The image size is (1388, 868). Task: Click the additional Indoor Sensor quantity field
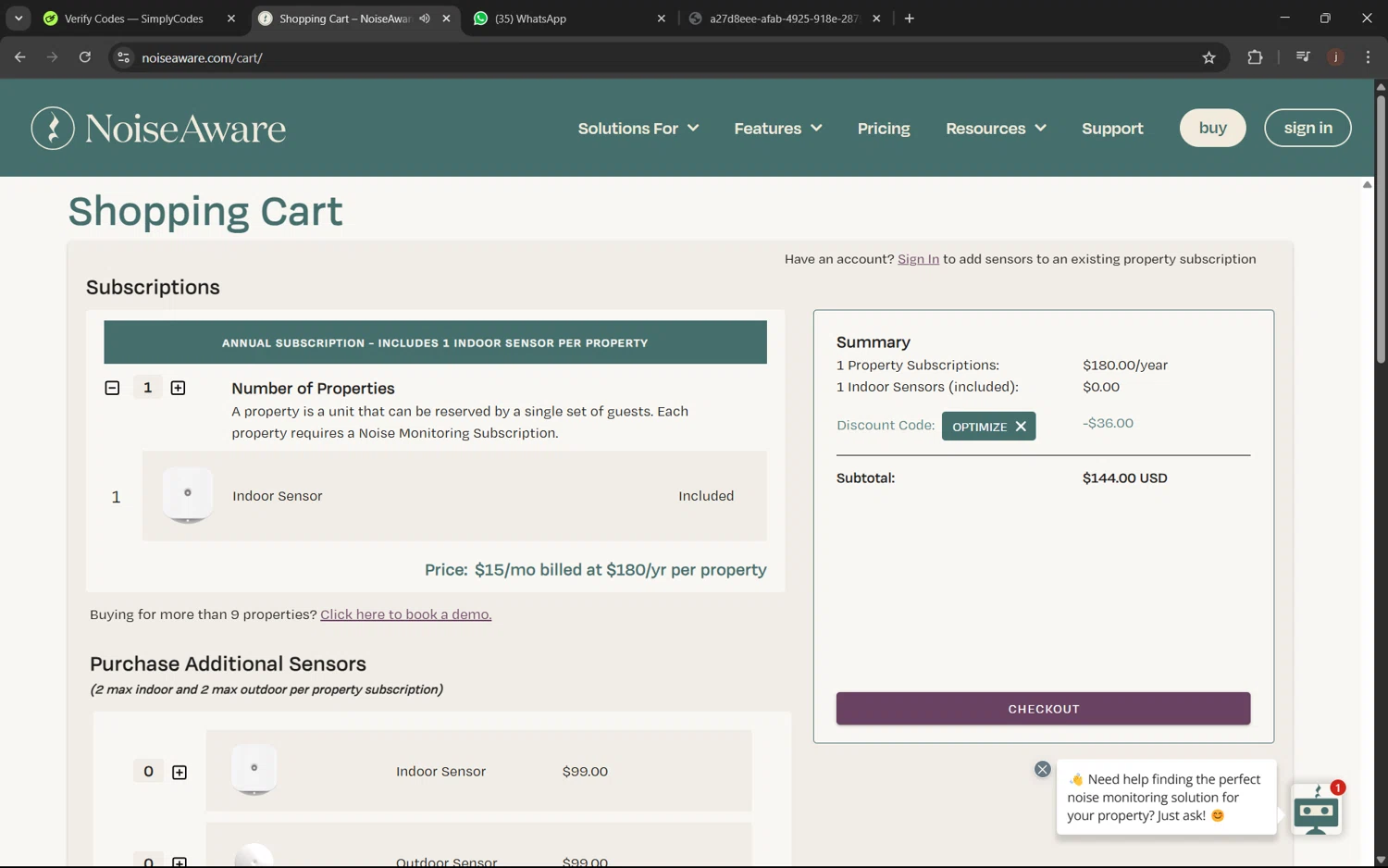pos(148,772)
